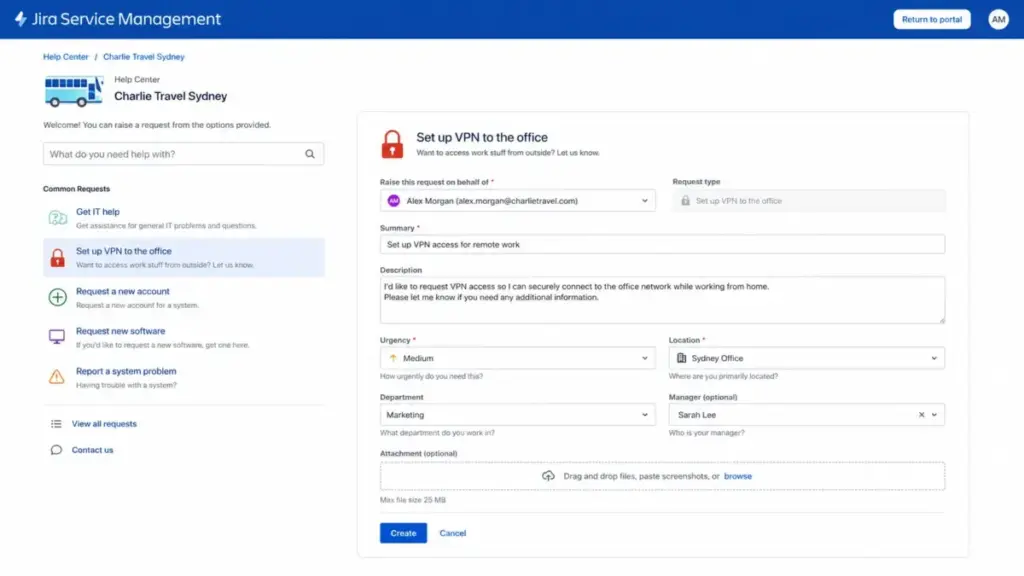
Task: Click the disabled Request type field
Action: (x=809, y=201)
